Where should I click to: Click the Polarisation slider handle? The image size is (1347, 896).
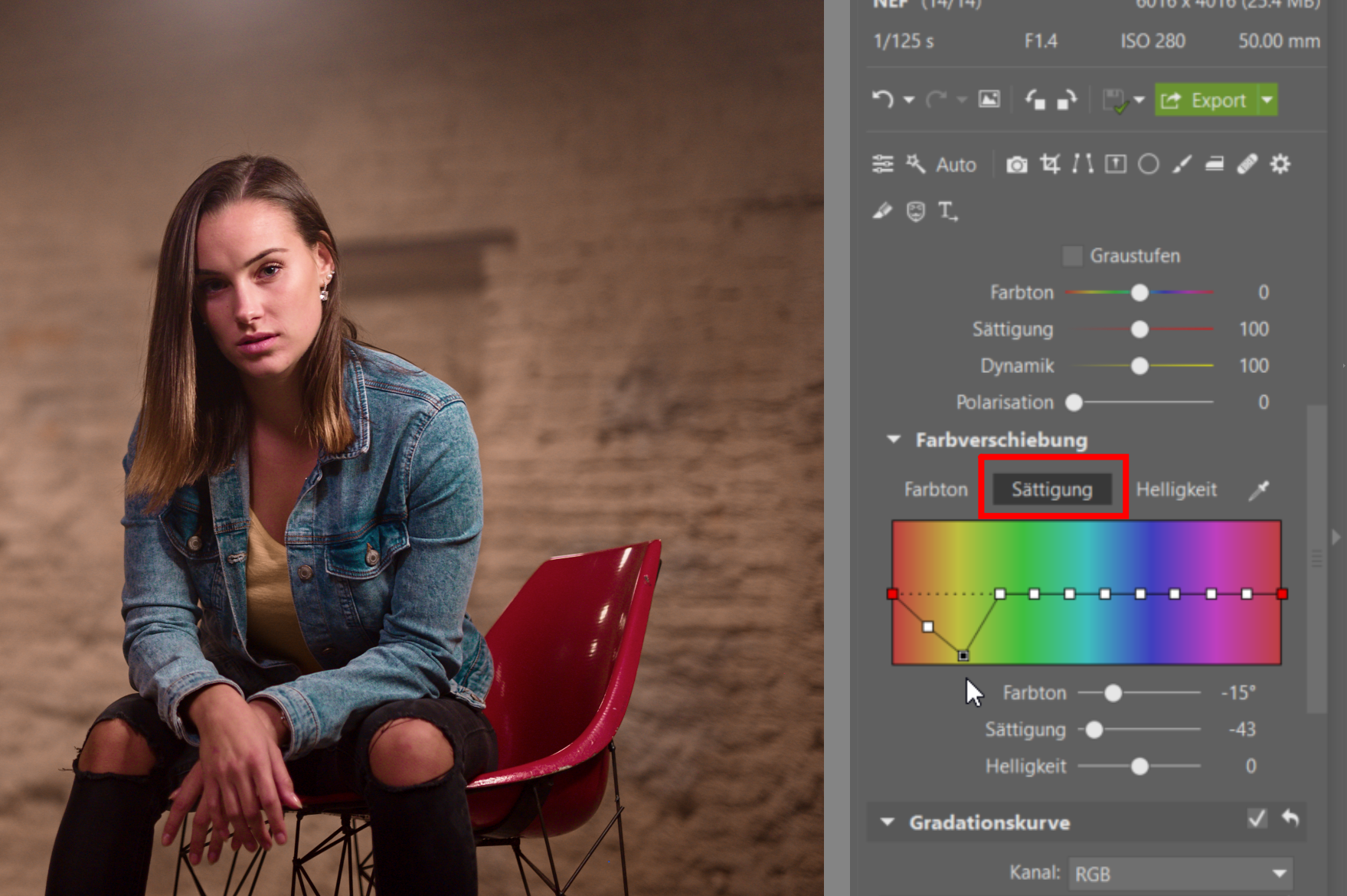pos(1074,403)
